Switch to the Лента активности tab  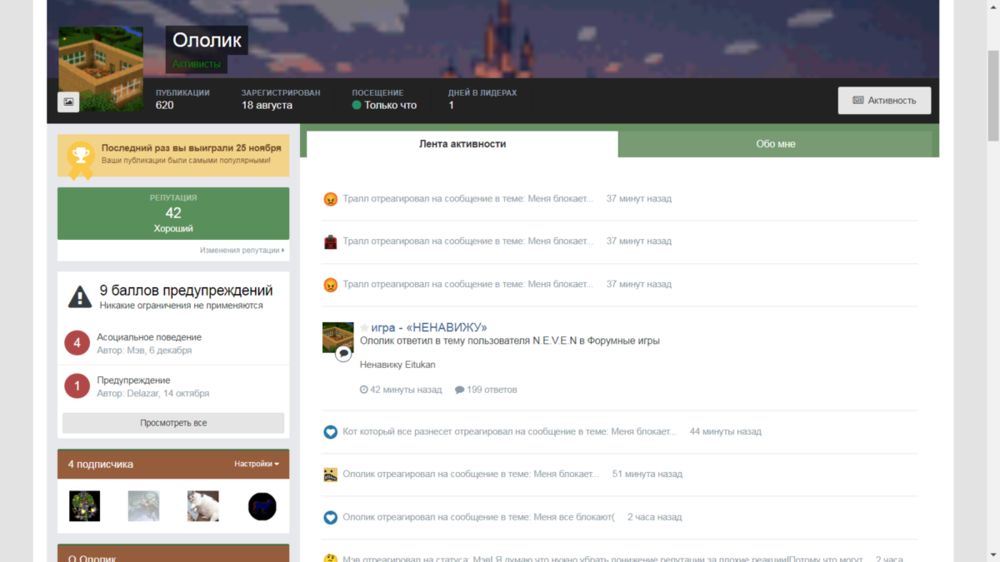(x=462, y=144)
